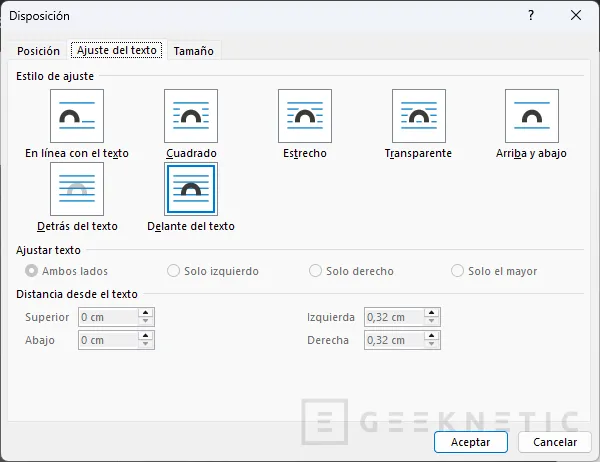Click the 'Arriba y abajo' label text
Screen dimensions: 600x462
(531, 153)
